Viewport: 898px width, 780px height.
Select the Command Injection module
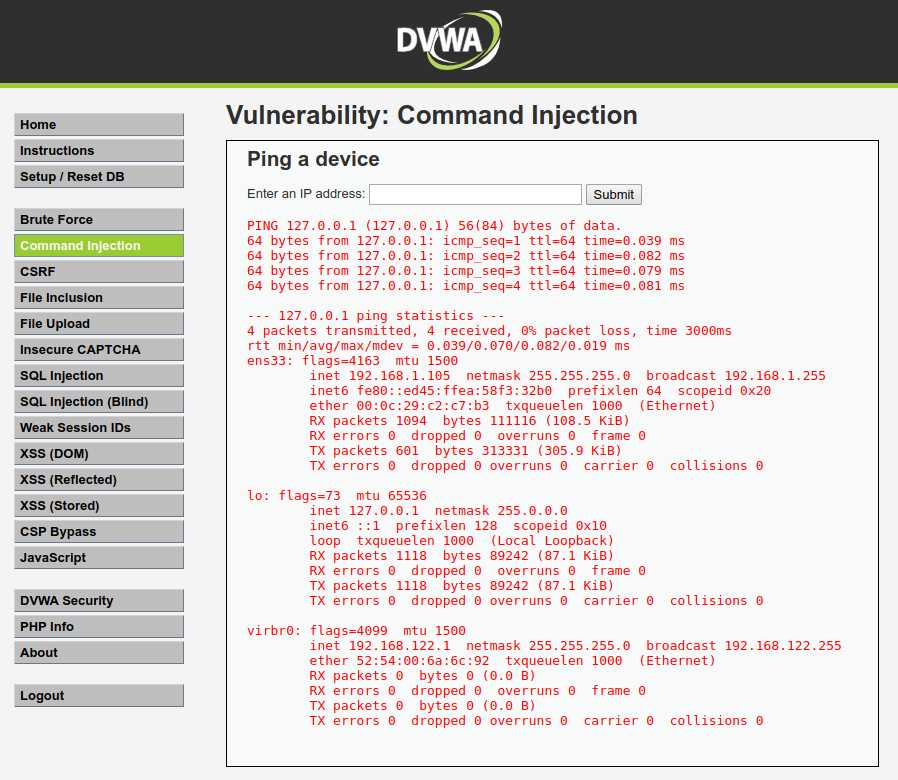[x=99, y=246]
